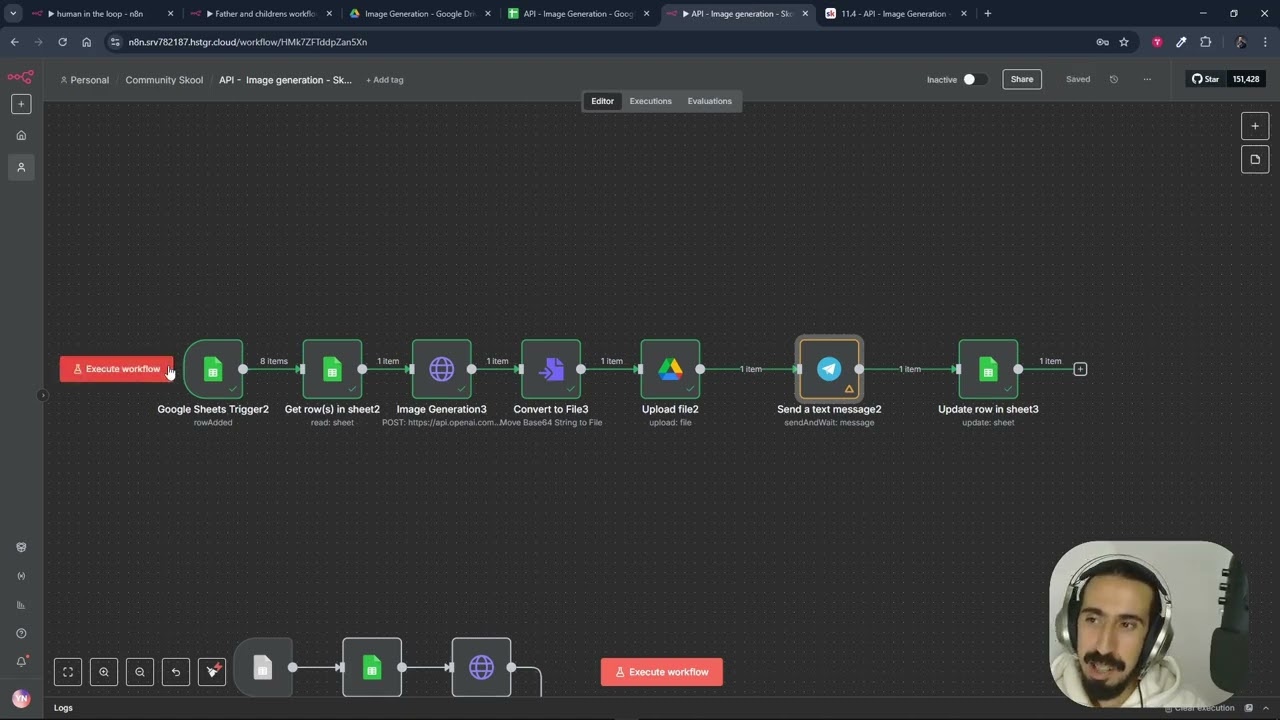This screenshot has height=720, width=1280.
Task: Switch to the Evaluations tab
Action: tap(709, 101)
